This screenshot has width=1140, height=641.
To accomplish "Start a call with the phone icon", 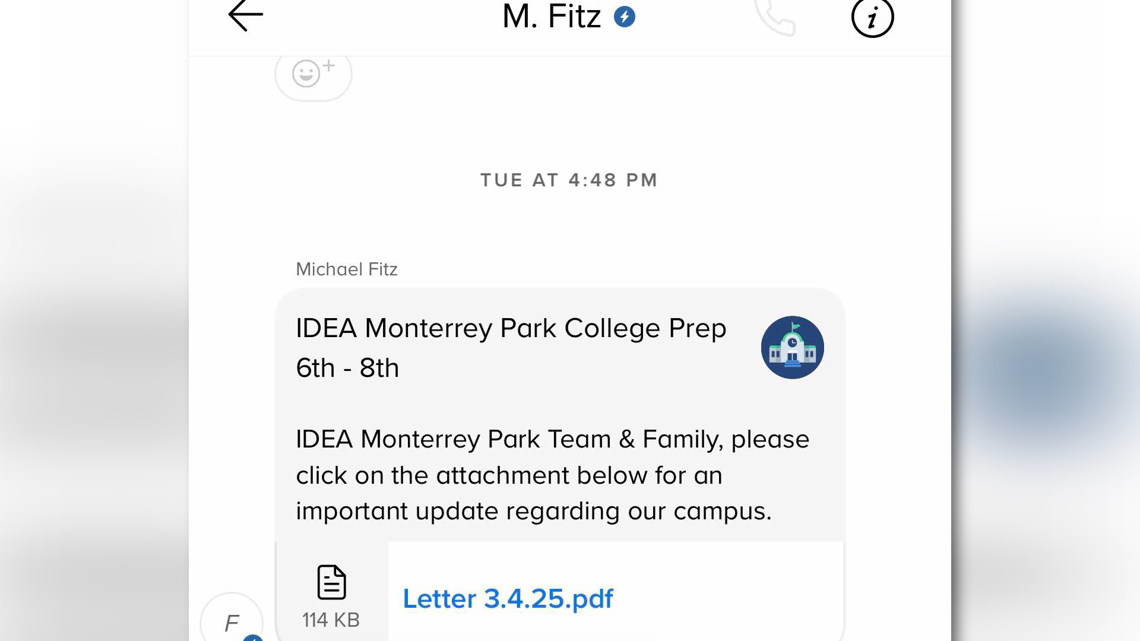I will click(776, 17).
